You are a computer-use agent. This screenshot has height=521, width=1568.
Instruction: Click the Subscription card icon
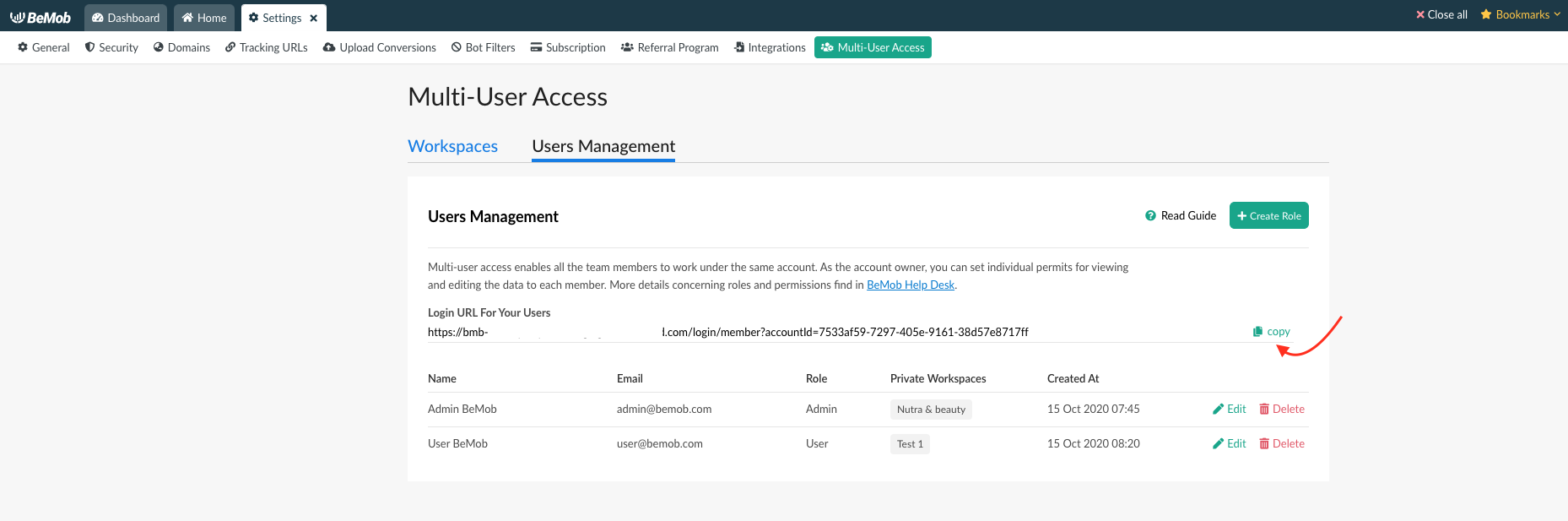pos(536,47)
